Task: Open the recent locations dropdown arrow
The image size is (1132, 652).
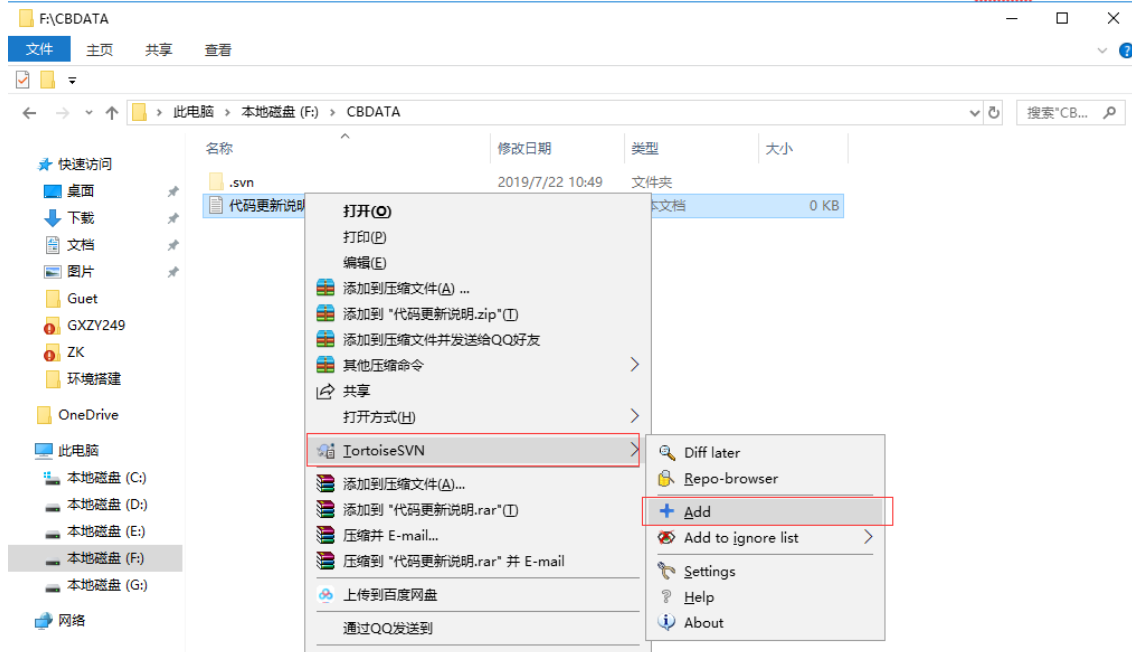Action: [x=89, y=113]
